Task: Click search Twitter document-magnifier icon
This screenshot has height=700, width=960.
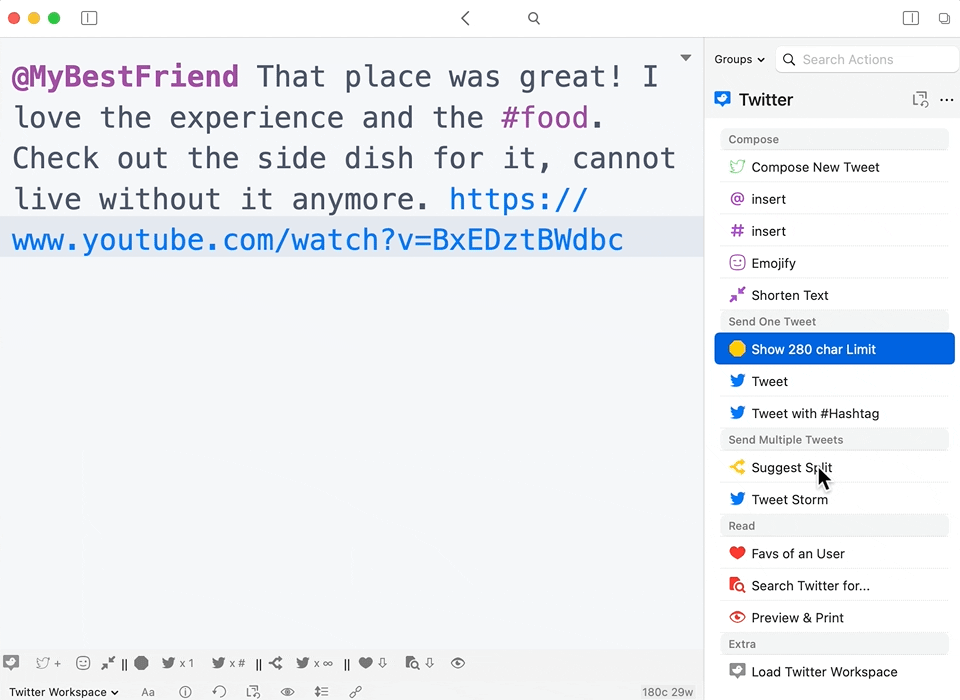Action: (420, 663)
